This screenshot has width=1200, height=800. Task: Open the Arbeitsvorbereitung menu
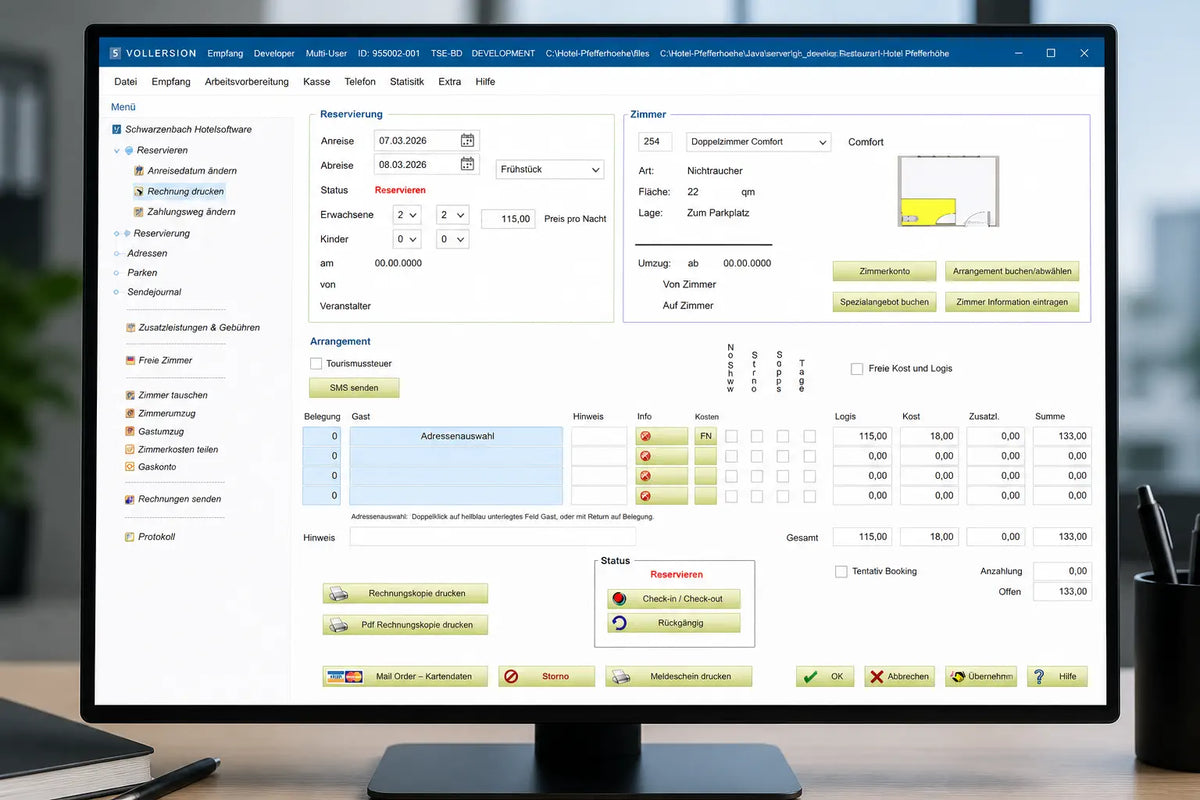[x=247, y=82]
